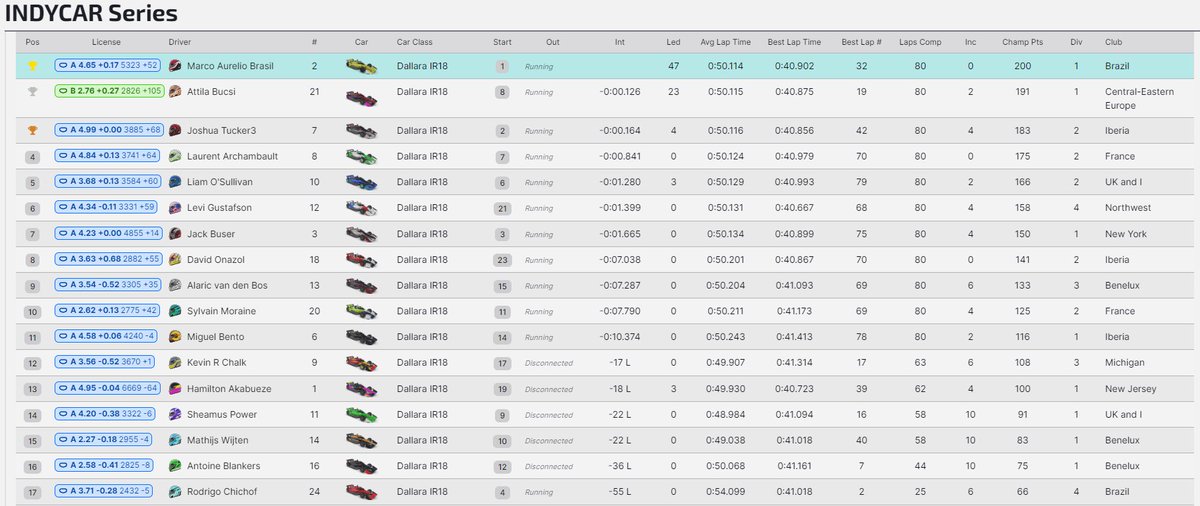Select best lap time 0:40.723 for Hamilton Akabueze
Screen dimensions: 1200x506
point(796,388)
